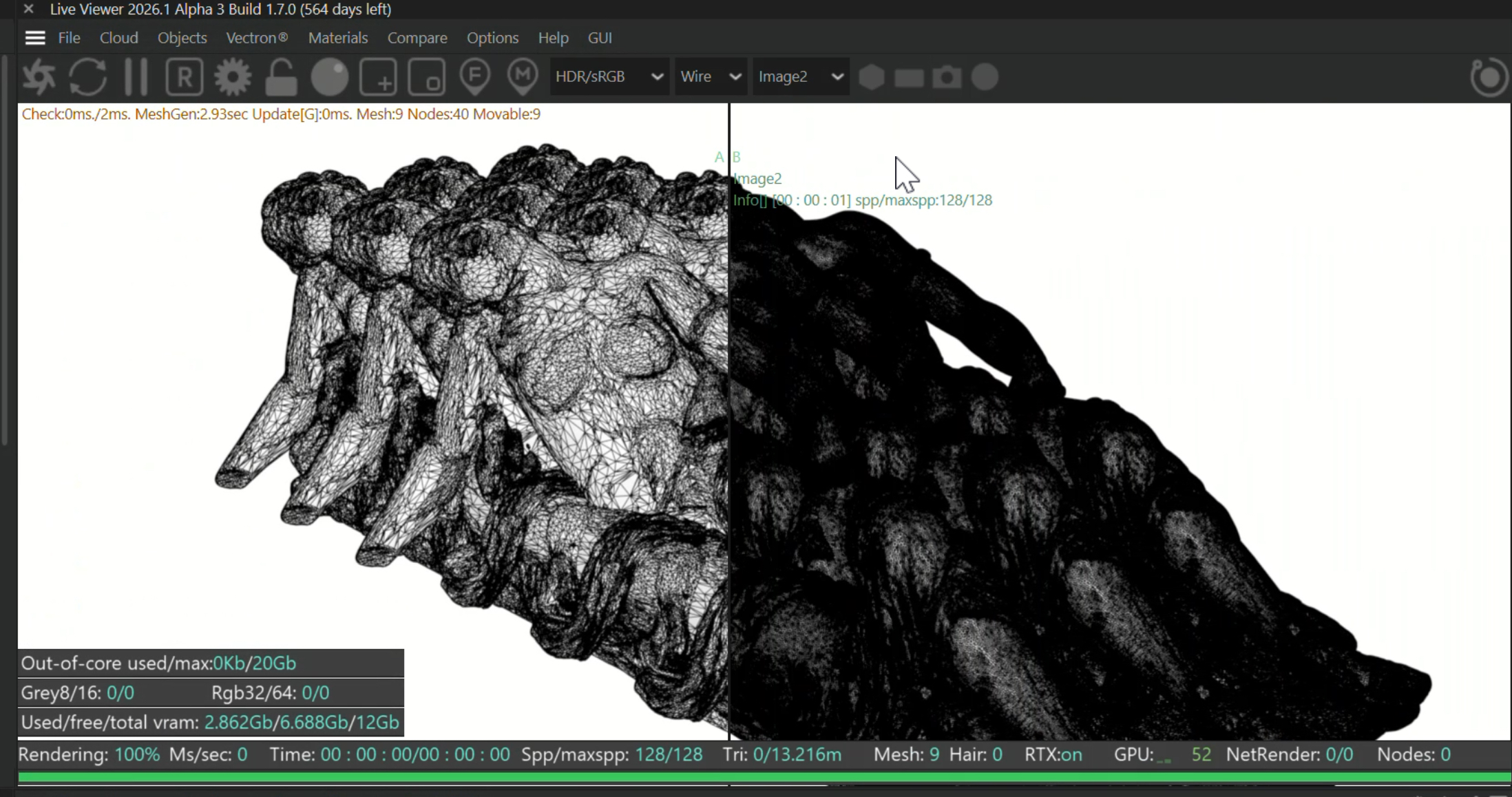Viewport: 1512px width, 797px height.
Task: Open the Image2 compare dropdown
Action: click(x=800, y=76)
